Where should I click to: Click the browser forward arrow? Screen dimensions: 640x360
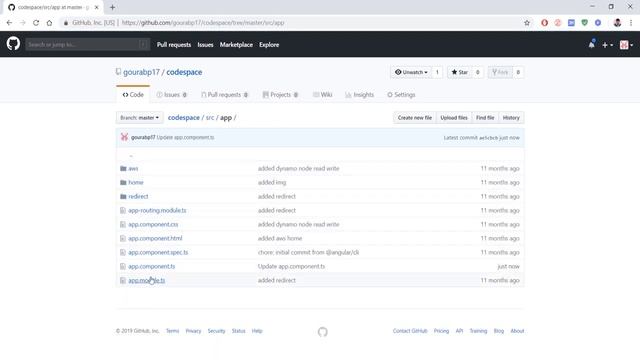tap(22, 23)
